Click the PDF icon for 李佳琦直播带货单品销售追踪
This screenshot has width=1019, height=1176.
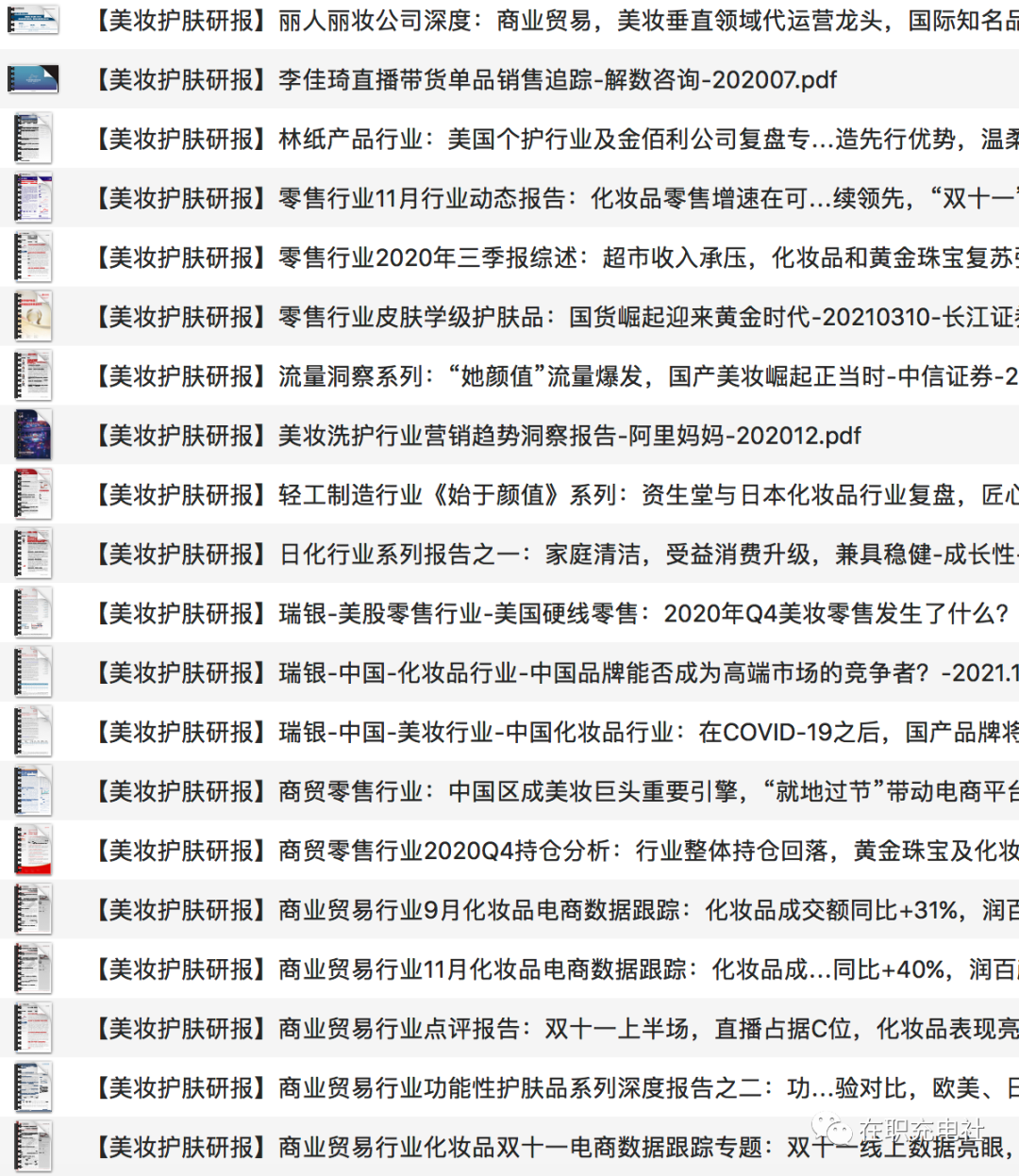33,80
